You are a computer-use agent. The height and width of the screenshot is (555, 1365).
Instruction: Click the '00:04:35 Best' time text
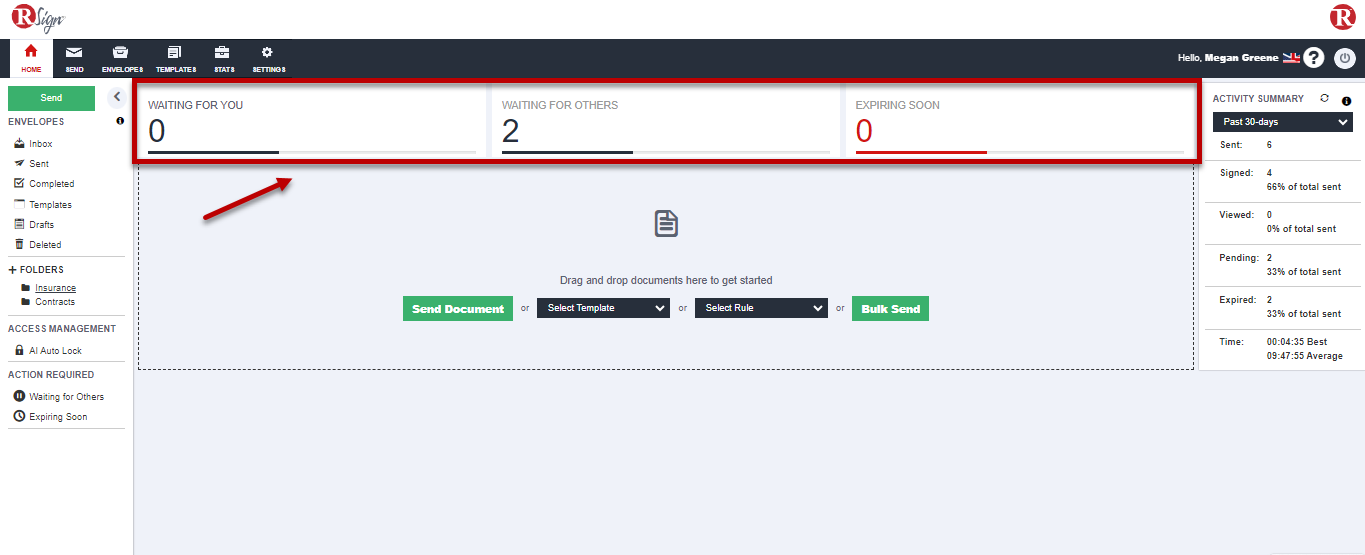[1297, 342]
